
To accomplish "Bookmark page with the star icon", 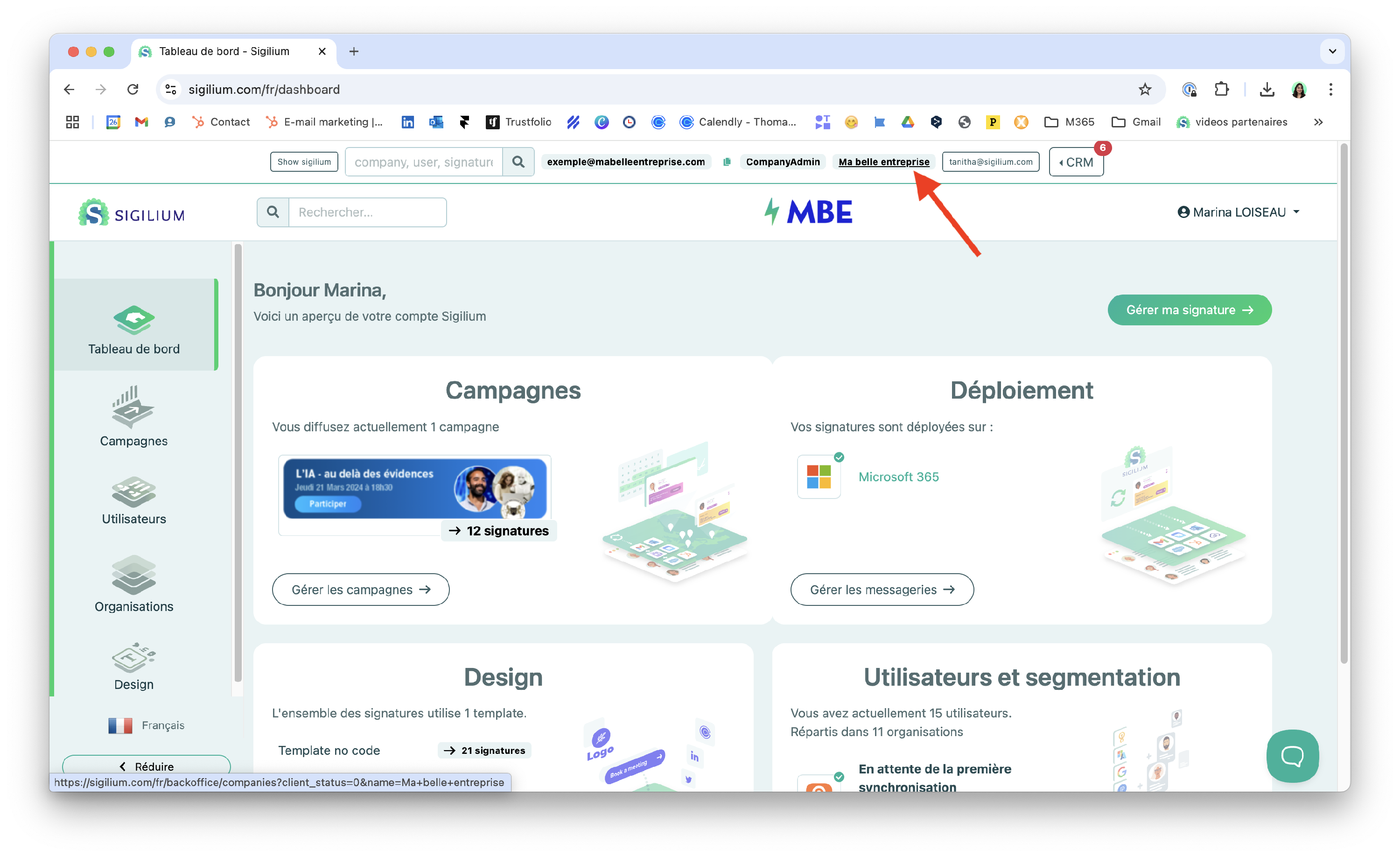I will pyautogui.click(x=1144, y=89).
